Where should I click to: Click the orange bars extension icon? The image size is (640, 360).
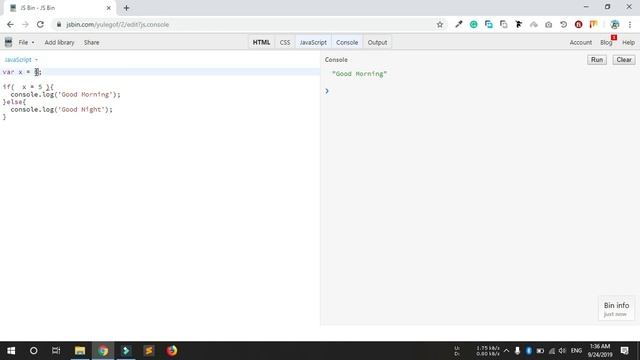point(593,24)
